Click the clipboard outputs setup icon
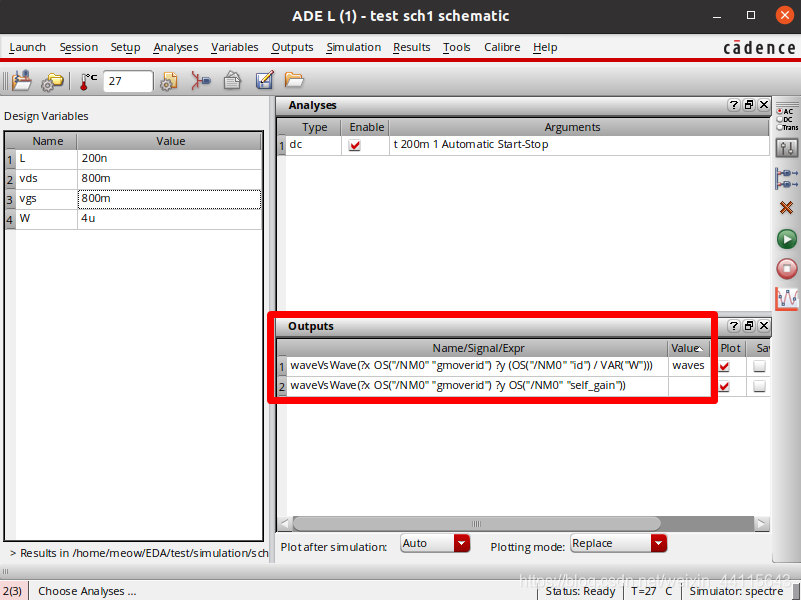 [232, 81]
